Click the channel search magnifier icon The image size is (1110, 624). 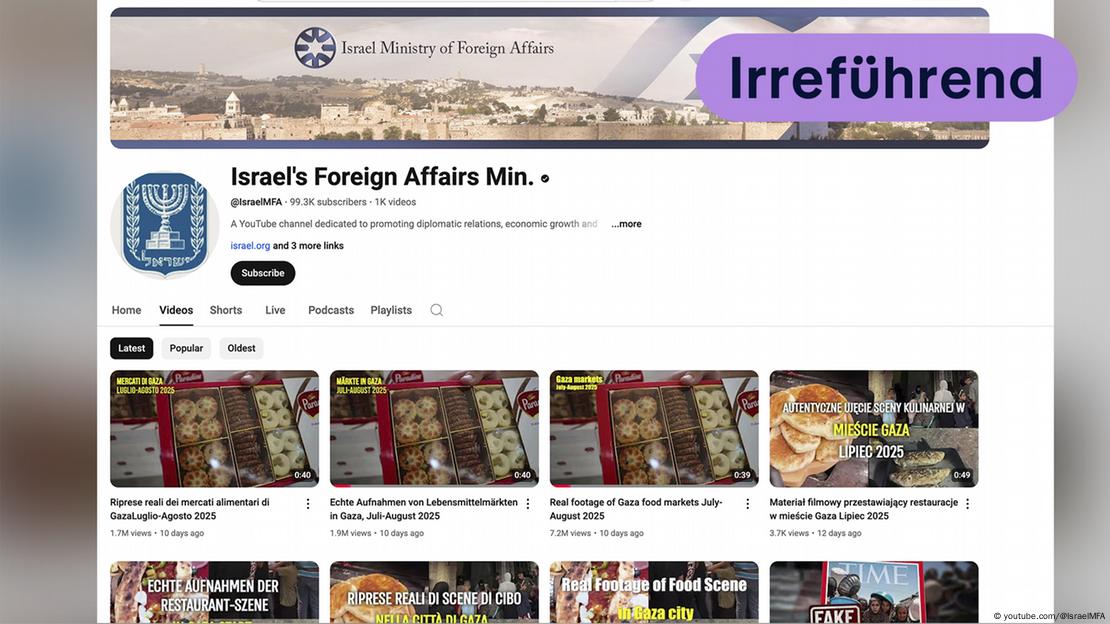click(x=436, y=310)
